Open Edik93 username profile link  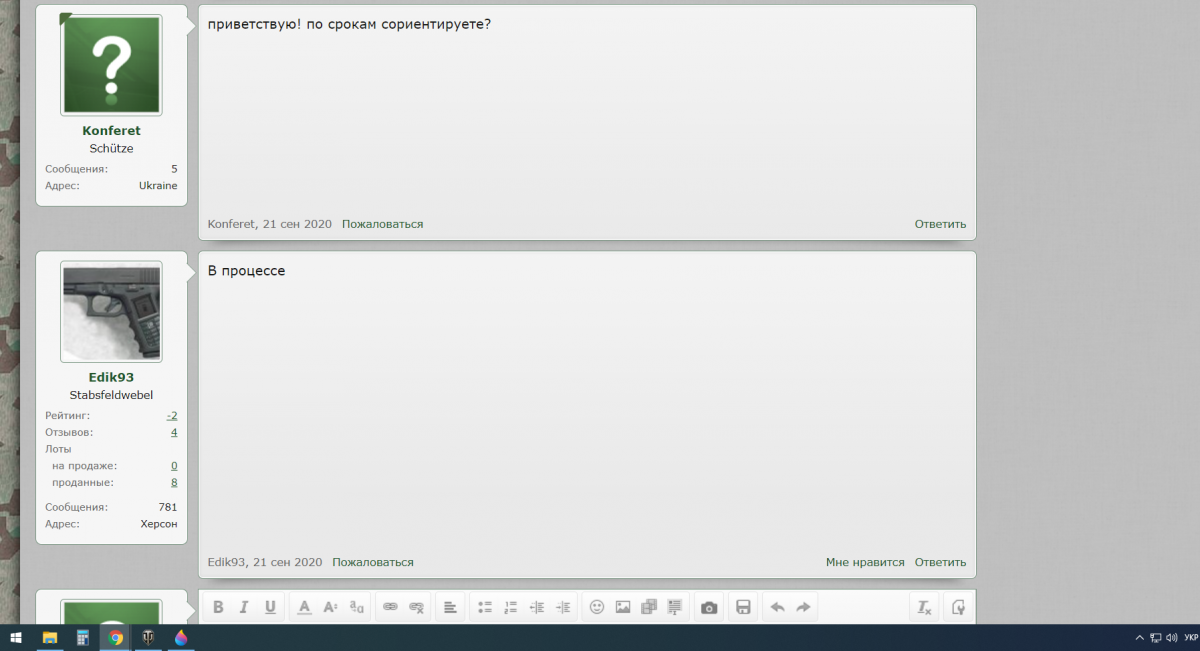[x=111, y=377]
